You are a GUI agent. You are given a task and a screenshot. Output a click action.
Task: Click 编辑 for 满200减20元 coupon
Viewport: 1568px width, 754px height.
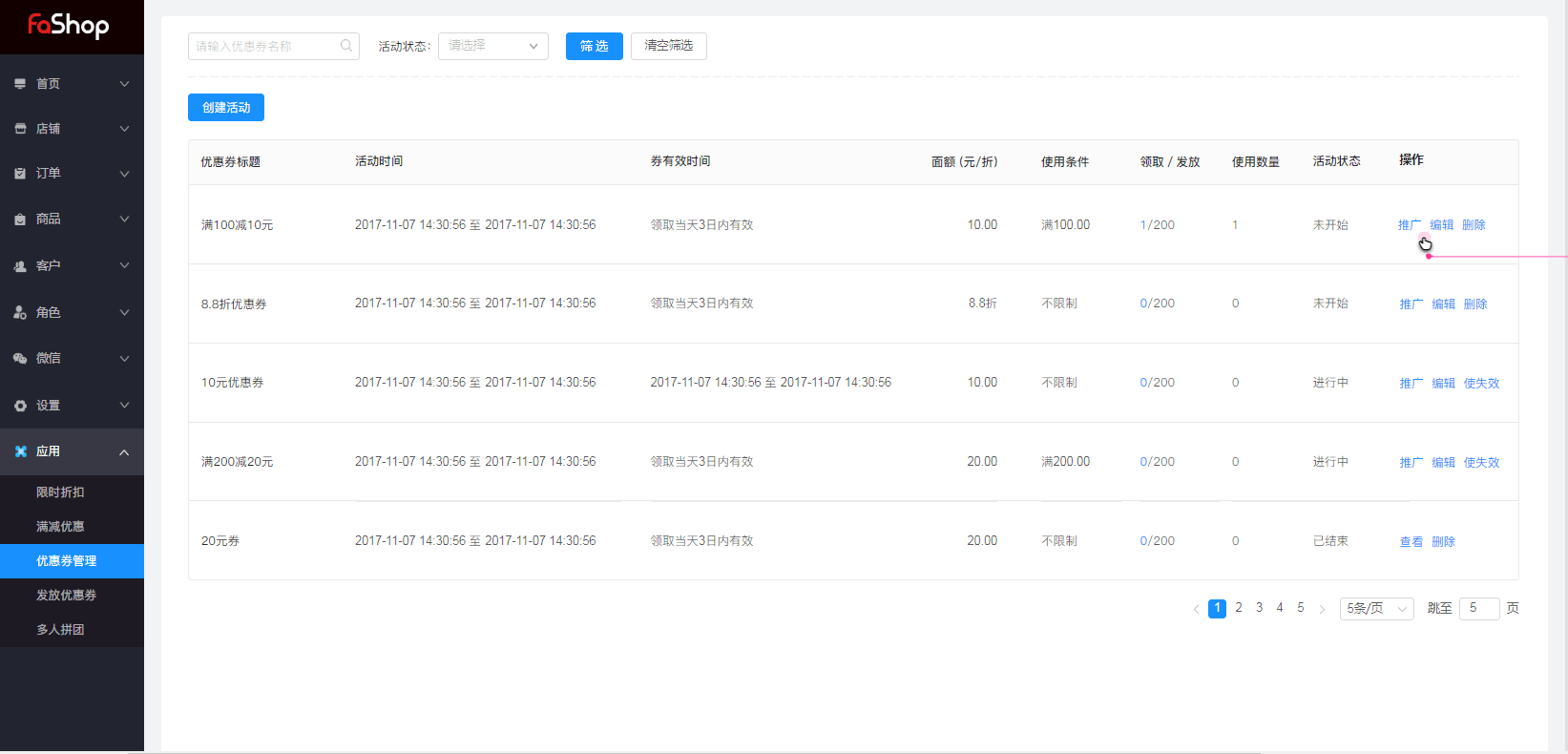tap(1444, 463)
